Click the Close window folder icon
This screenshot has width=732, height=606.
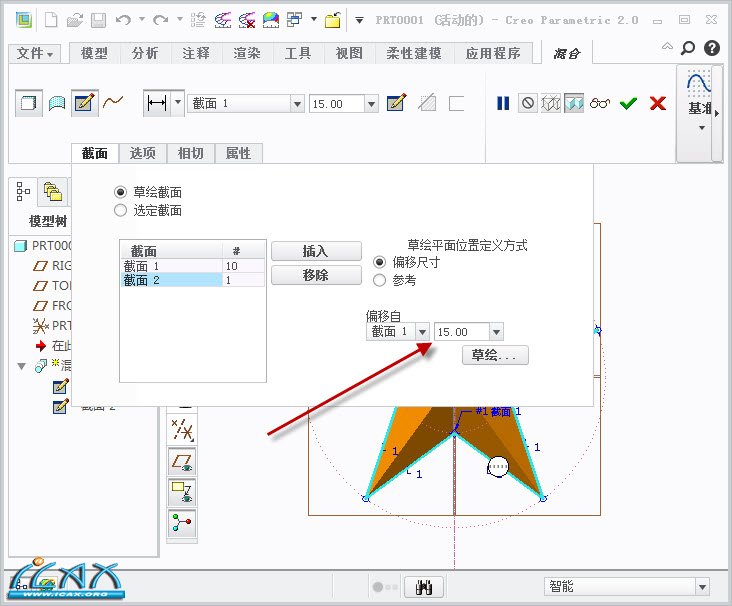[x=332, y=20]
